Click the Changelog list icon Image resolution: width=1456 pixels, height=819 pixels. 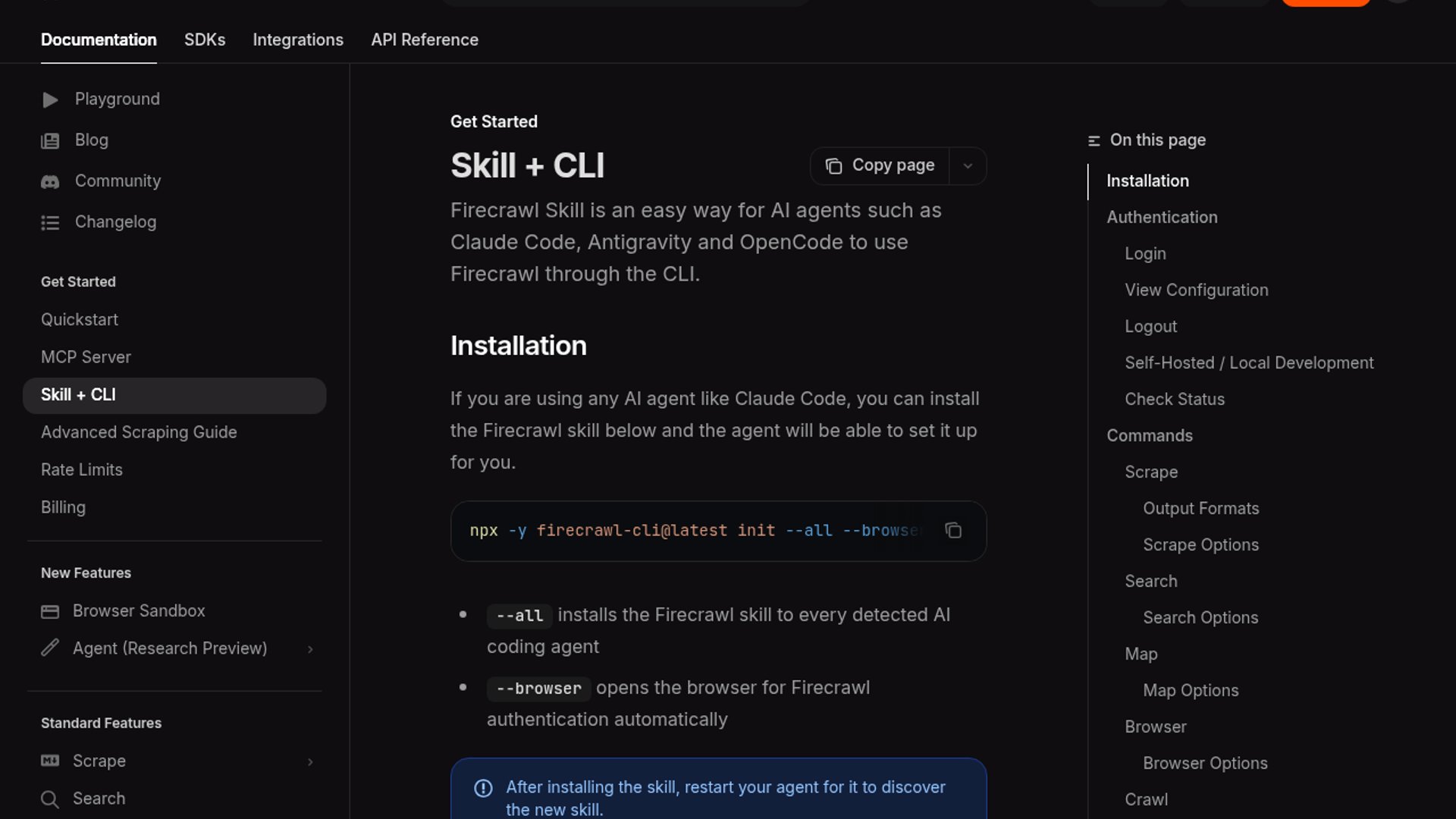coord(50,223)
